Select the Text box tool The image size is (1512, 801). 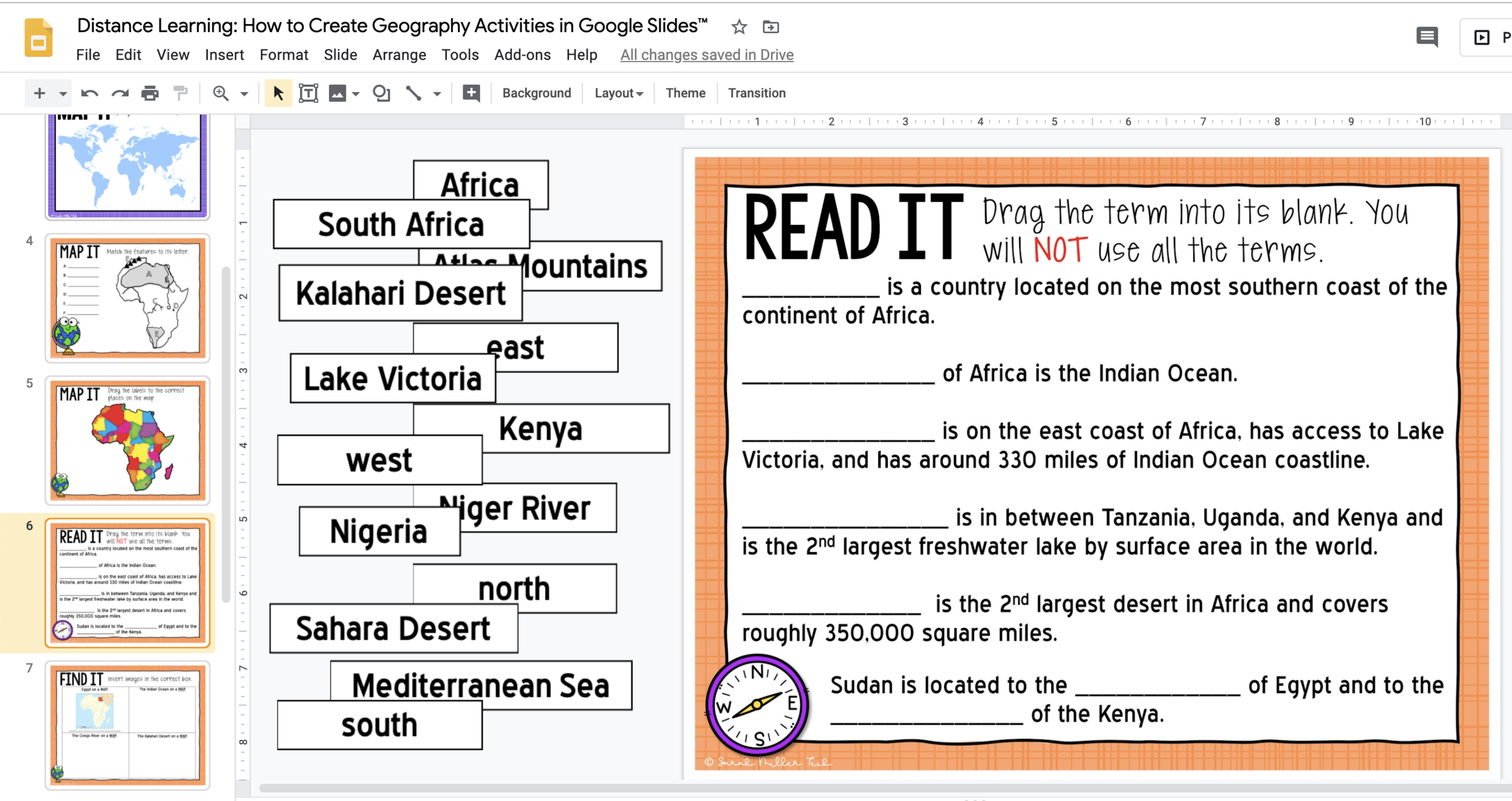(x=308, y=93)
